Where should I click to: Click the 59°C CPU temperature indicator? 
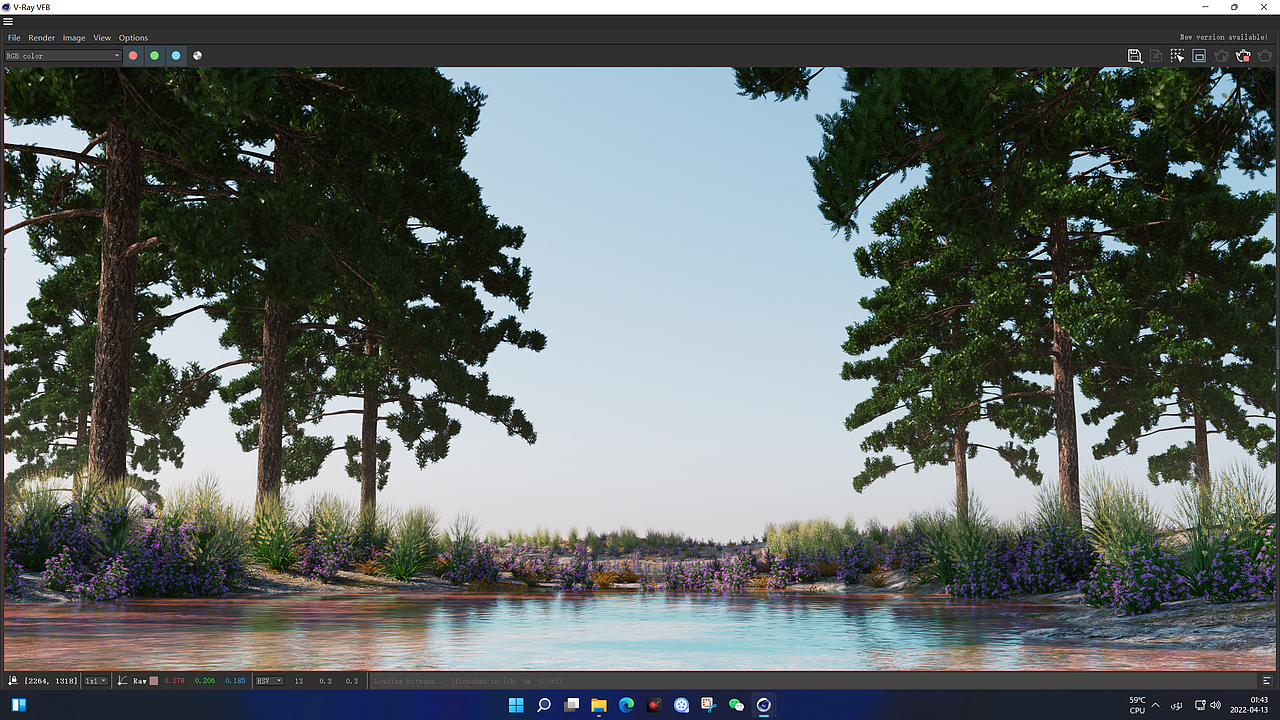(x=1137, y=705)
